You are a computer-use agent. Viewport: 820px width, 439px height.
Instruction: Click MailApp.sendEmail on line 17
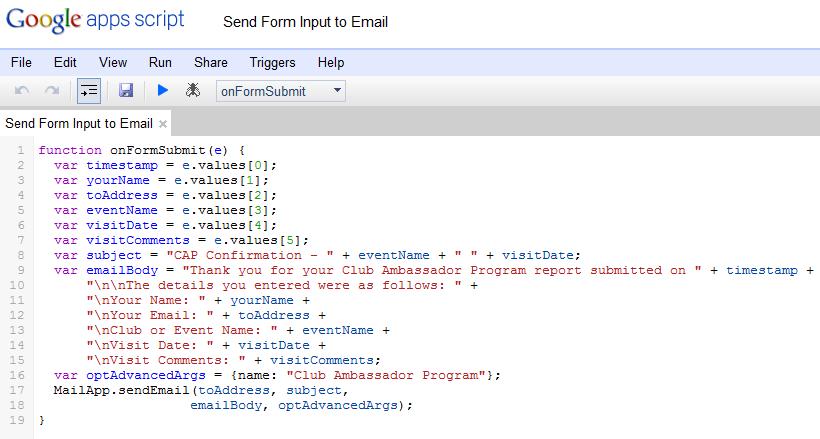click(x=121, y=390)
